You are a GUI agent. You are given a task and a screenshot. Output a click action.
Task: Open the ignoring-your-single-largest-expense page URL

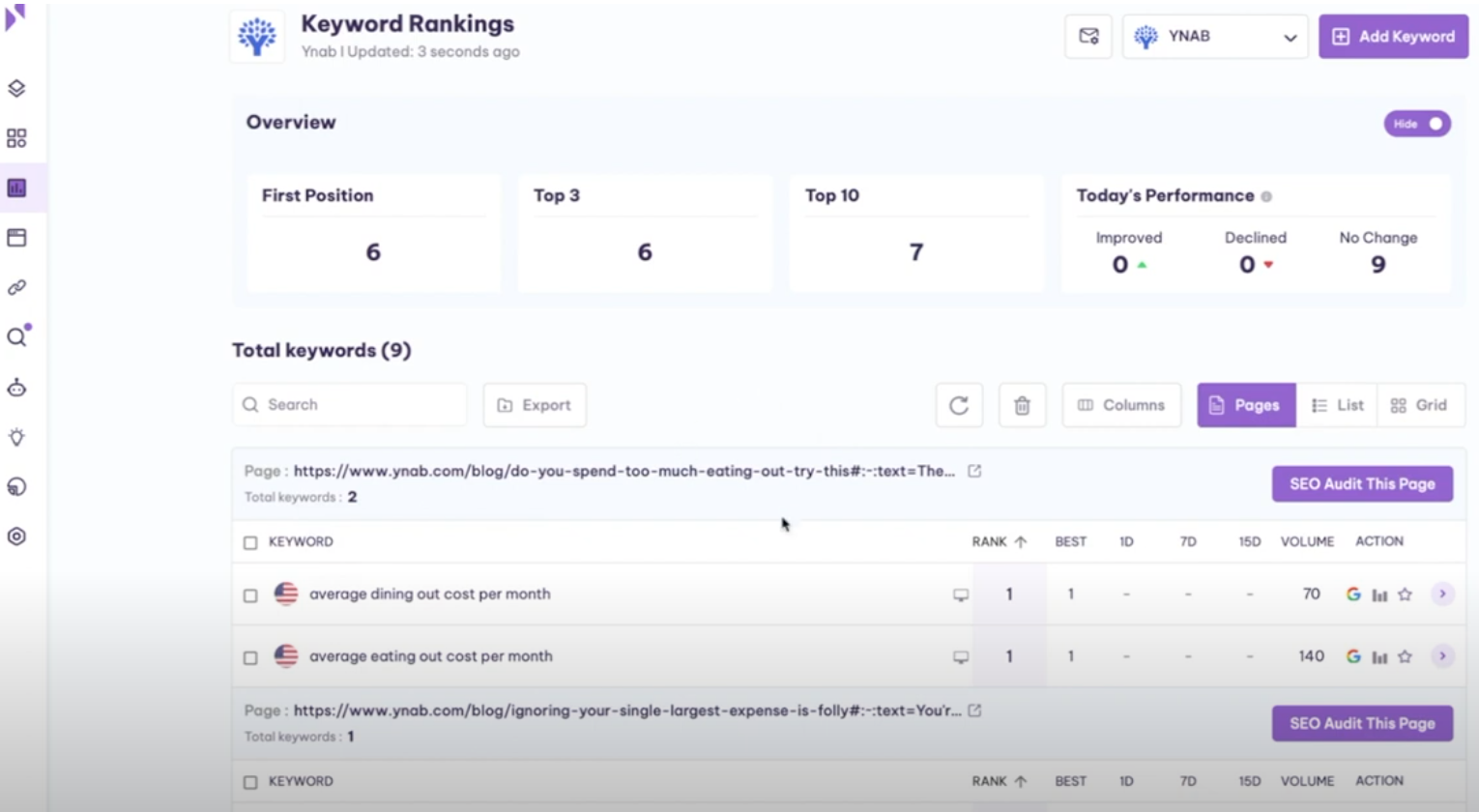click(627, 710)
